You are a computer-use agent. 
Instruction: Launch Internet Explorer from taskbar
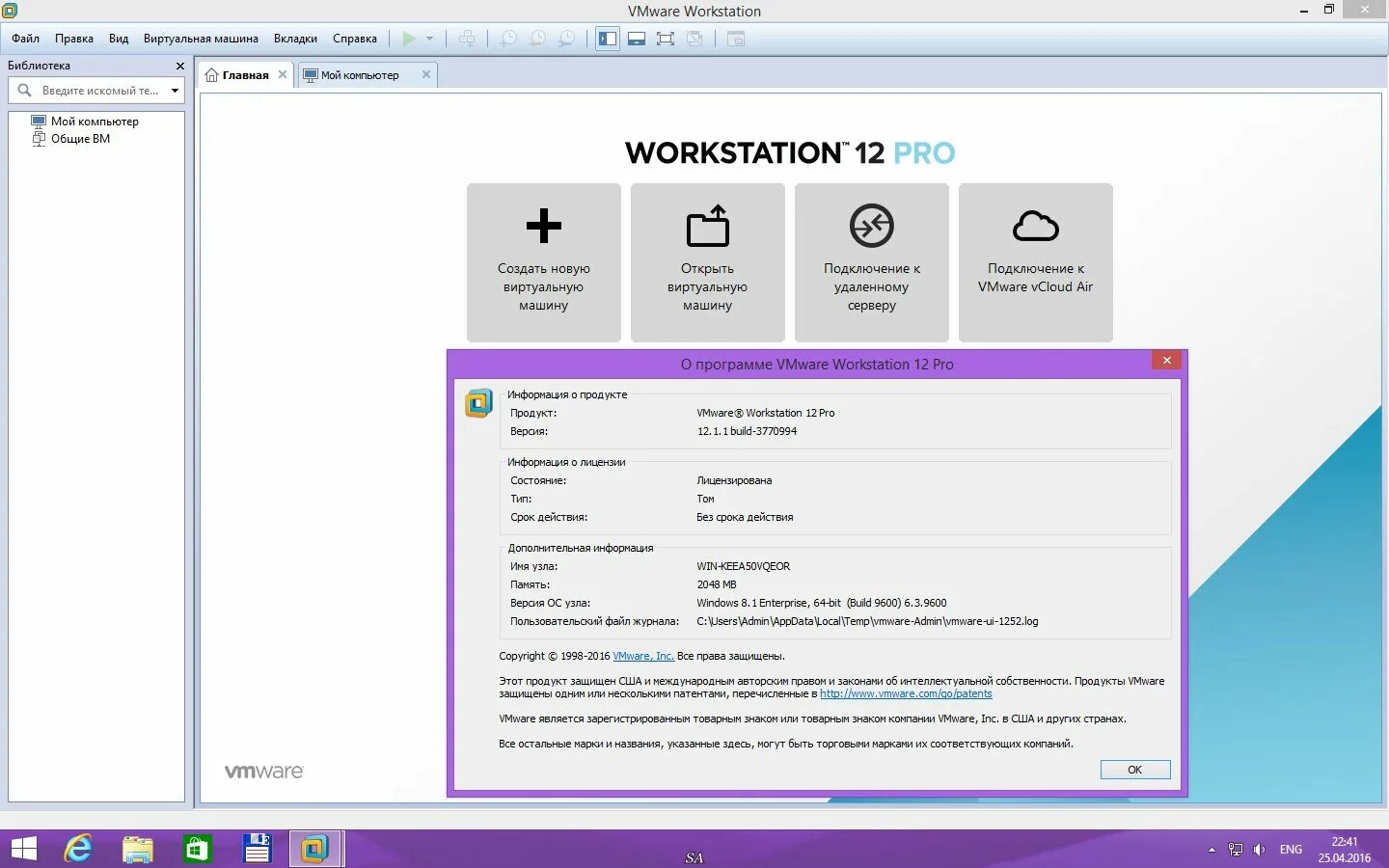point(78,849)
